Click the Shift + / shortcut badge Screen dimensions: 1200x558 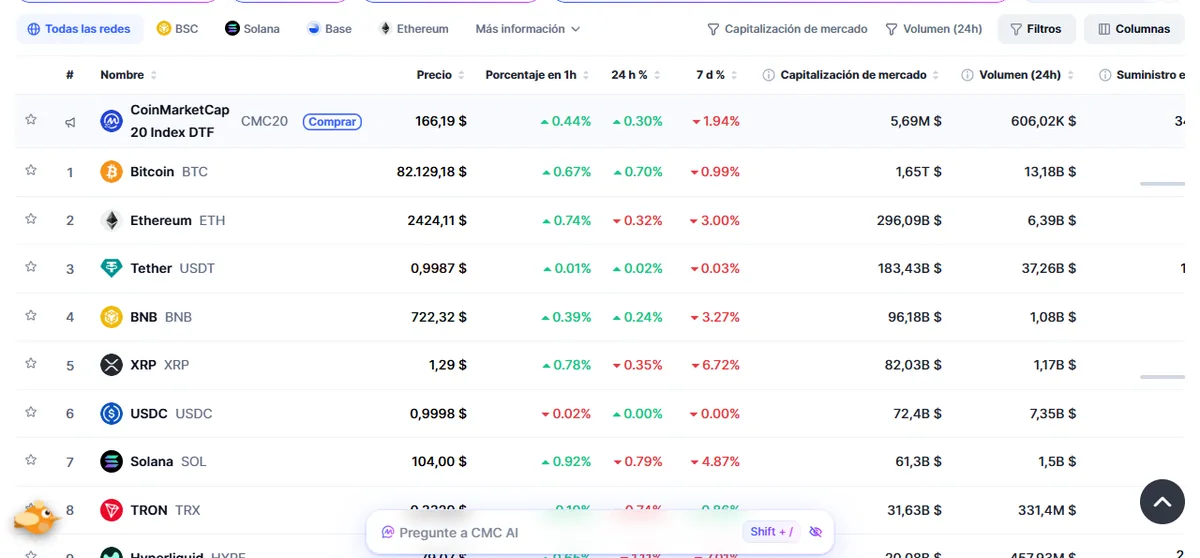click(x=771, y=532)
